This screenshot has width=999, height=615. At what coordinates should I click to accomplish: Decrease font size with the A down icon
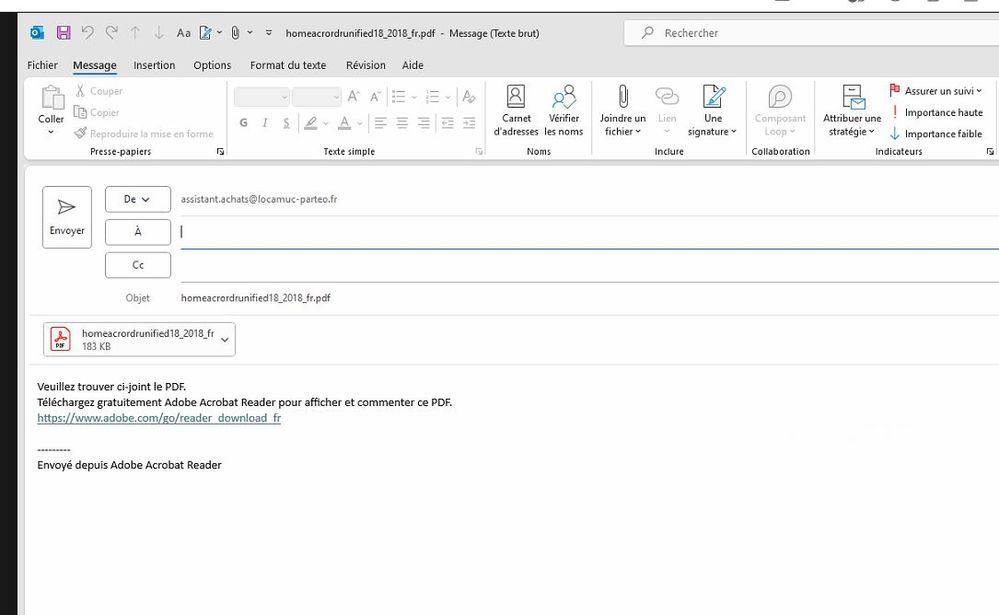376,97
